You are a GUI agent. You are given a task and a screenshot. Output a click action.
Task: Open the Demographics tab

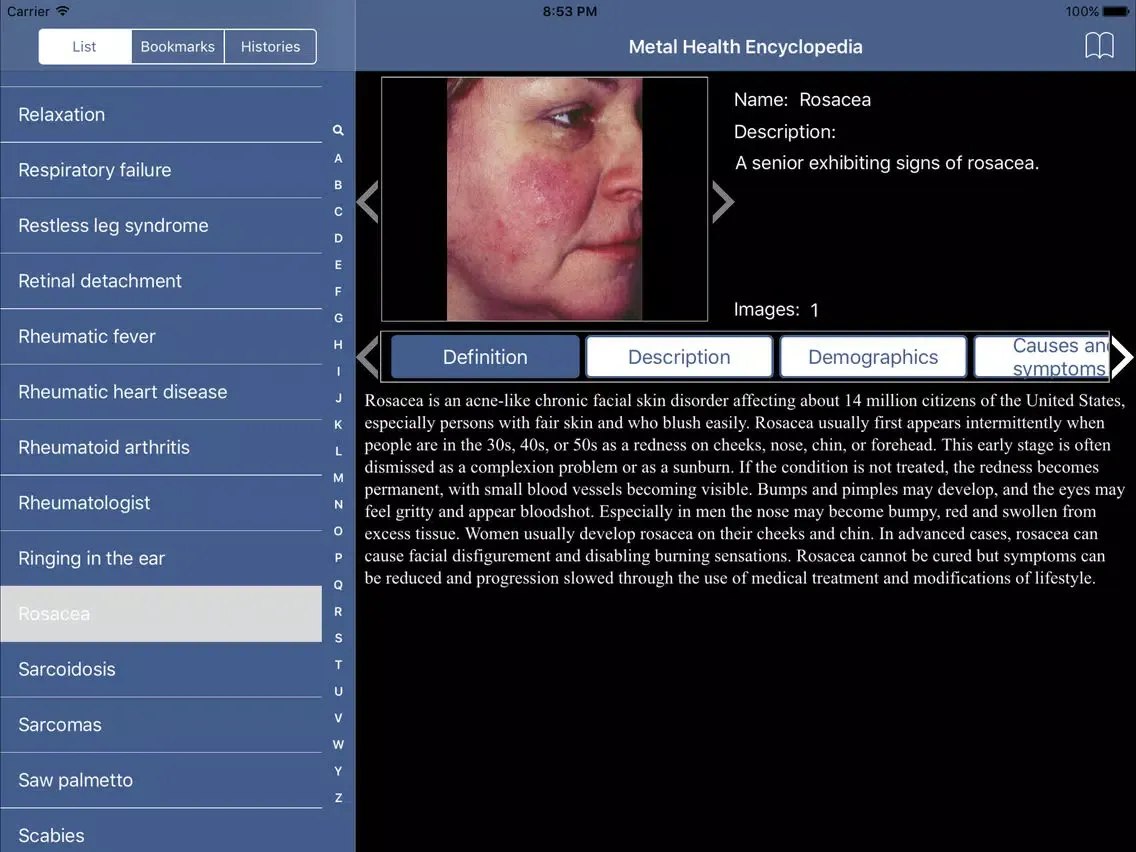pos(873,356)
